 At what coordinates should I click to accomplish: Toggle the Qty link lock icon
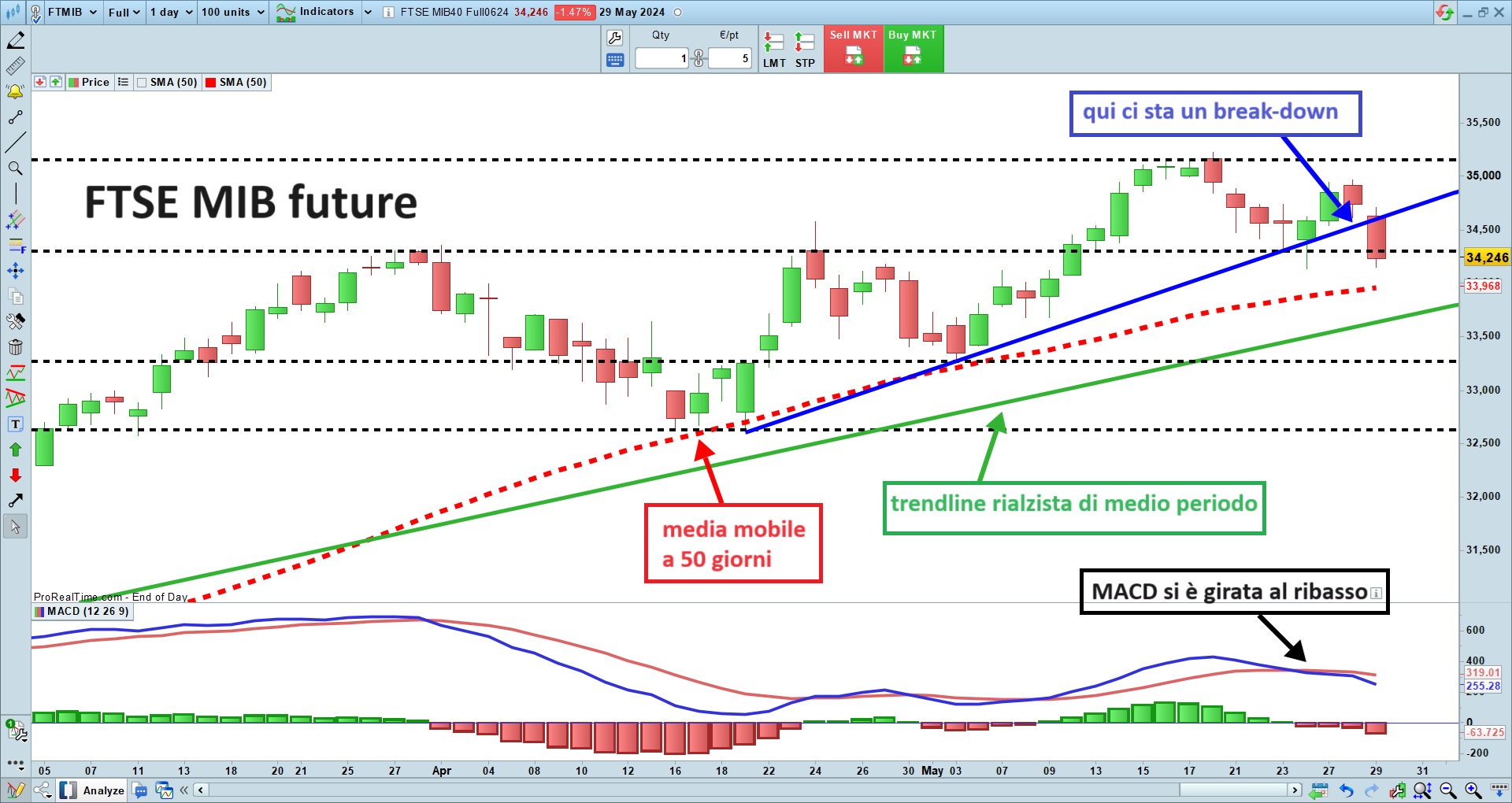[x=699, y=58]
